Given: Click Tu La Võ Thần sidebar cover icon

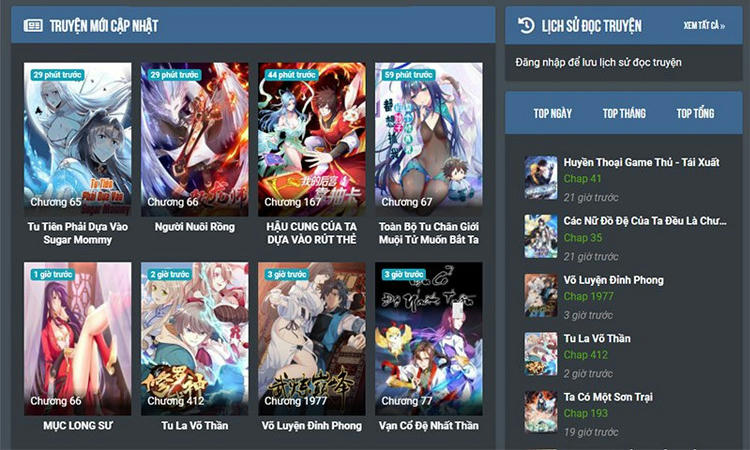Looking at the screenshot, I should coord(541,354).
